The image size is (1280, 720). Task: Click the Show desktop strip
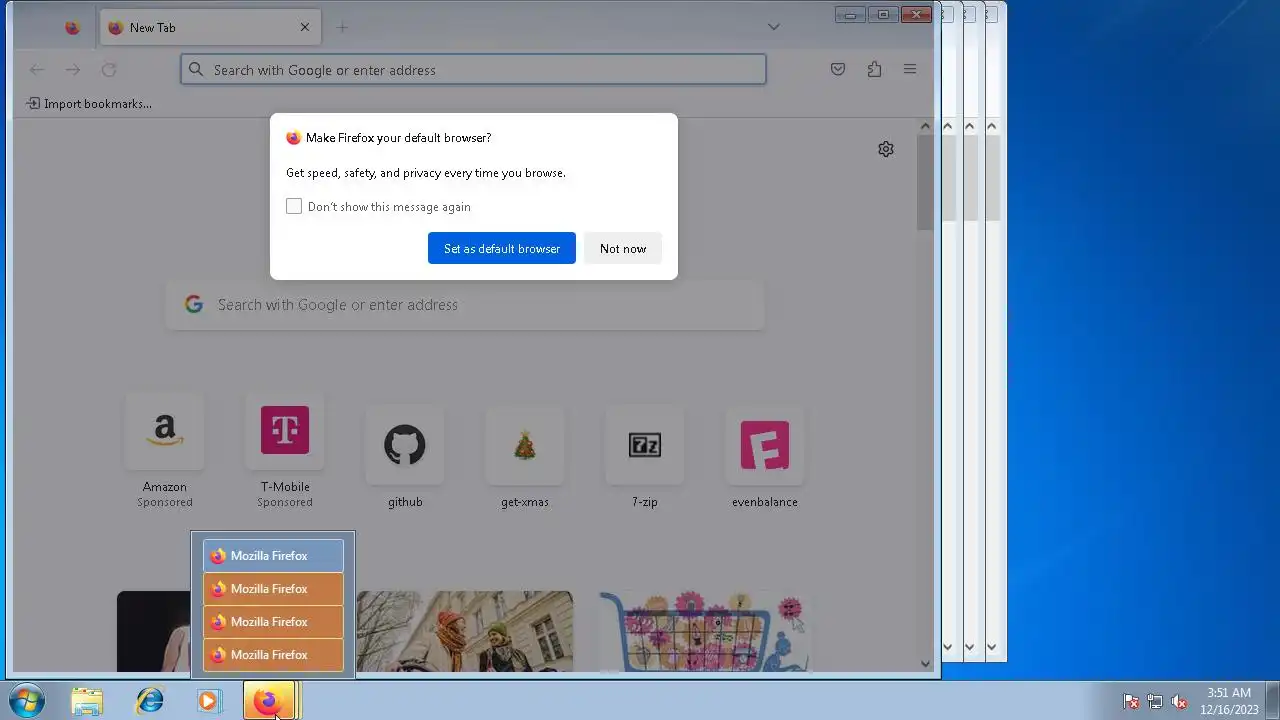pyautogui.click(x=1273, y=701)
